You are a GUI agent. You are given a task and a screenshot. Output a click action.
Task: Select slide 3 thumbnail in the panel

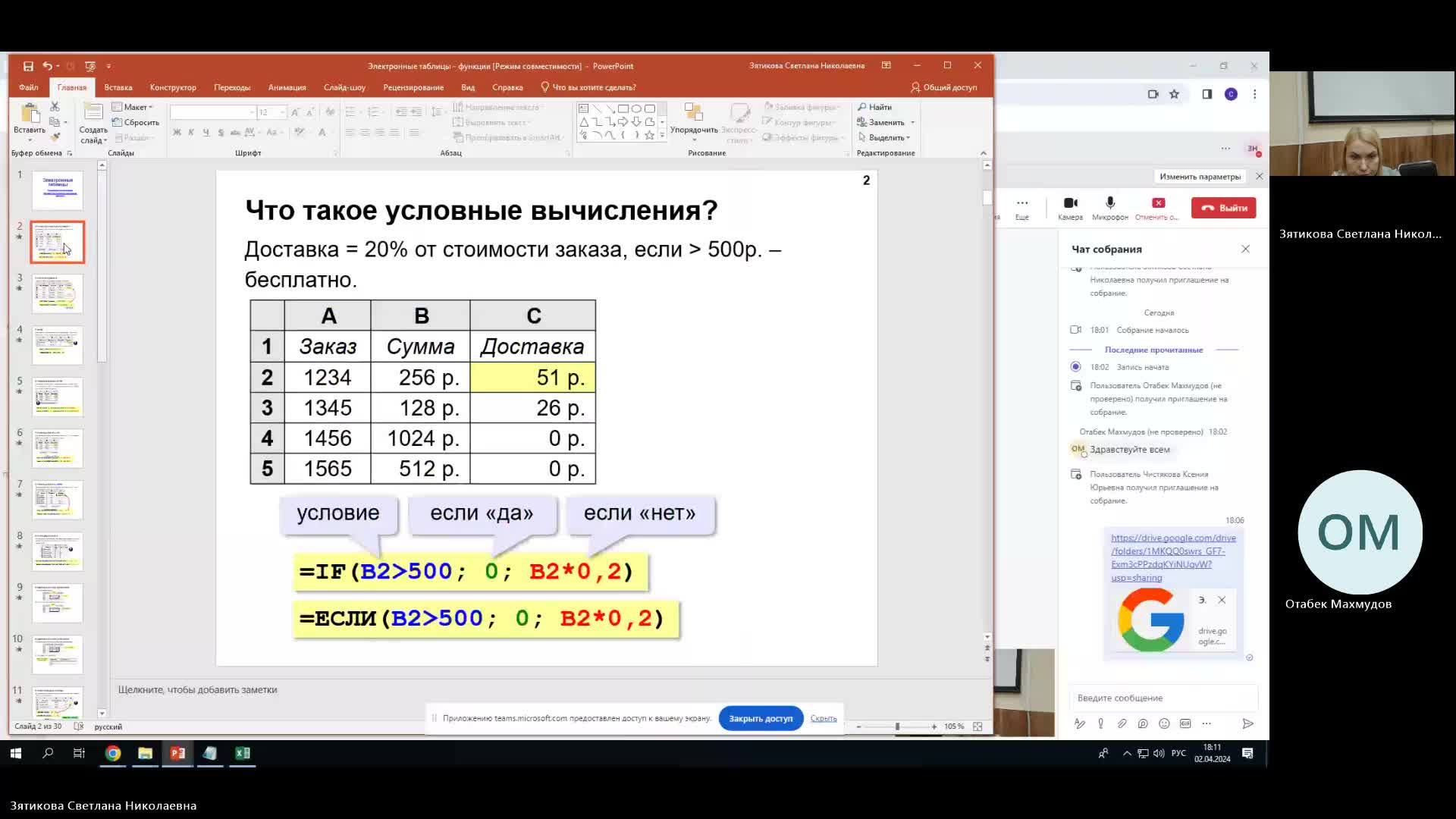58,293
